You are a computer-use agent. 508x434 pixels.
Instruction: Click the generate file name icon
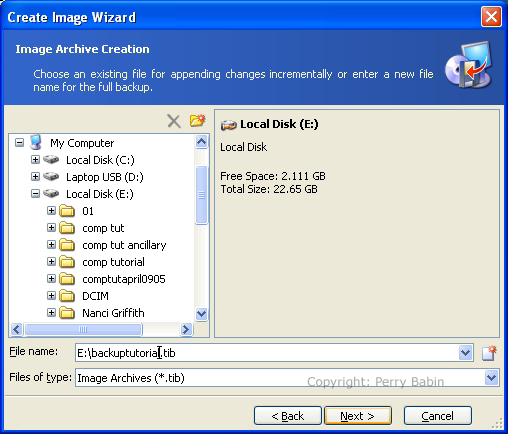point(489,353)
